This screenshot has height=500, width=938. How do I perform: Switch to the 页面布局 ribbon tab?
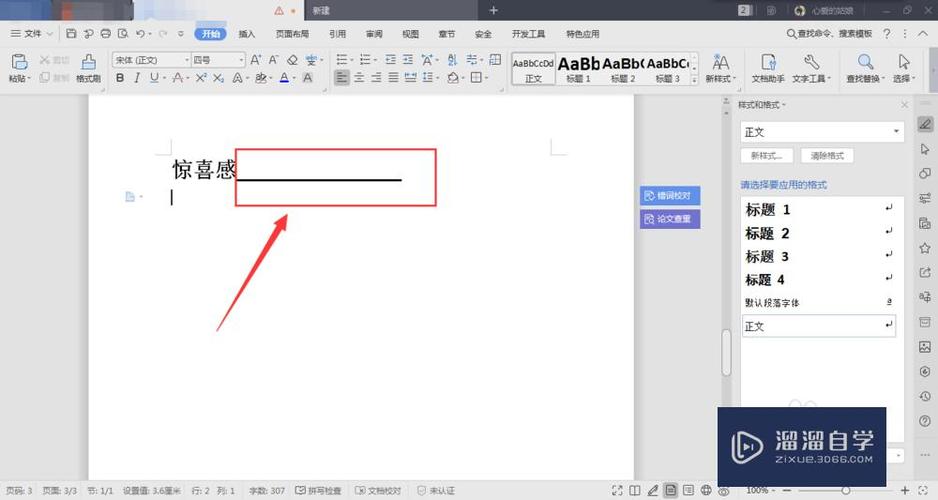pos(292,34)
